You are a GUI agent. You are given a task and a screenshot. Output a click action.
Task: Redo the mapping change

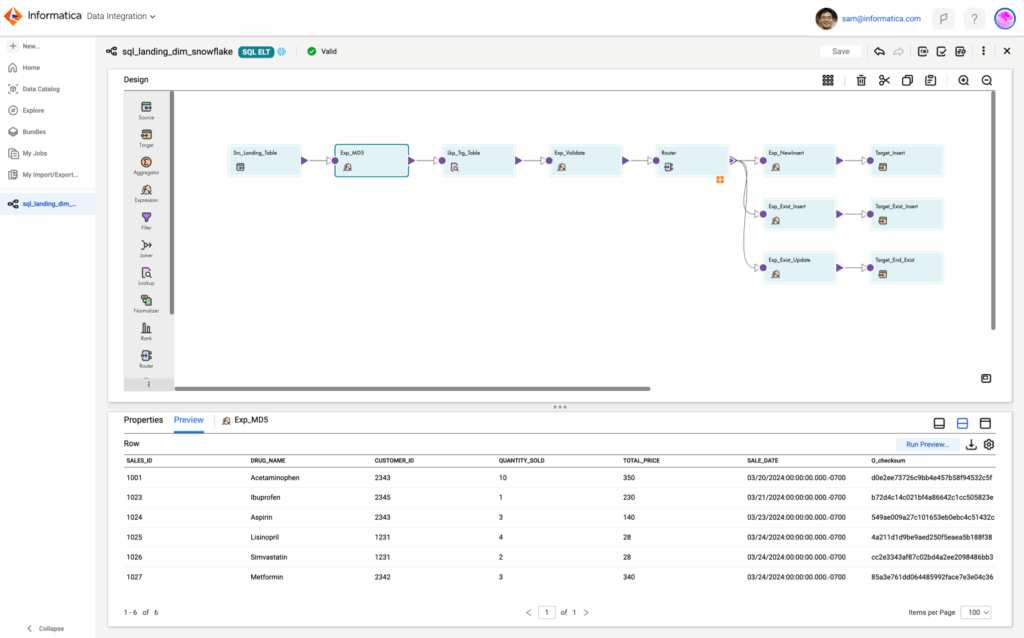899,52
